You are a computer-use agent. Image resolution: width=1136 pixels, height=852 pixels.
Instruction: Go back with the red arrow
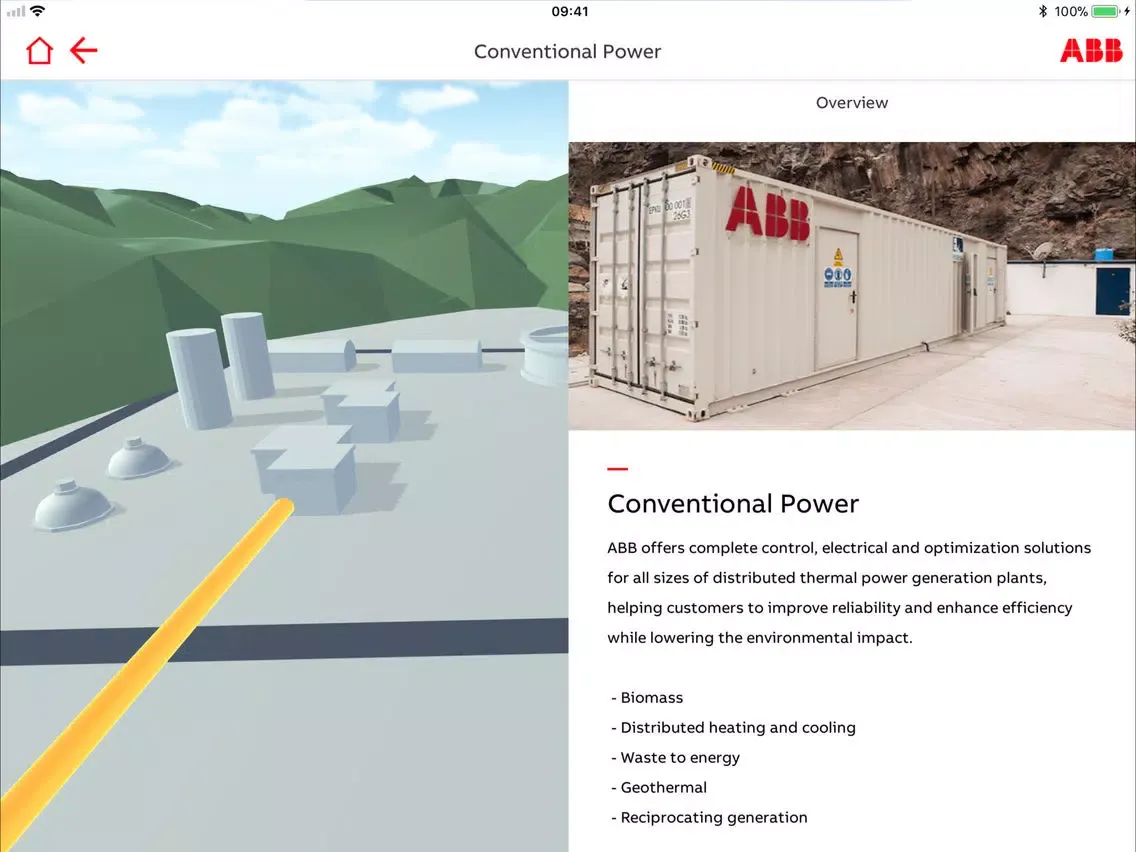pos(83,51)
